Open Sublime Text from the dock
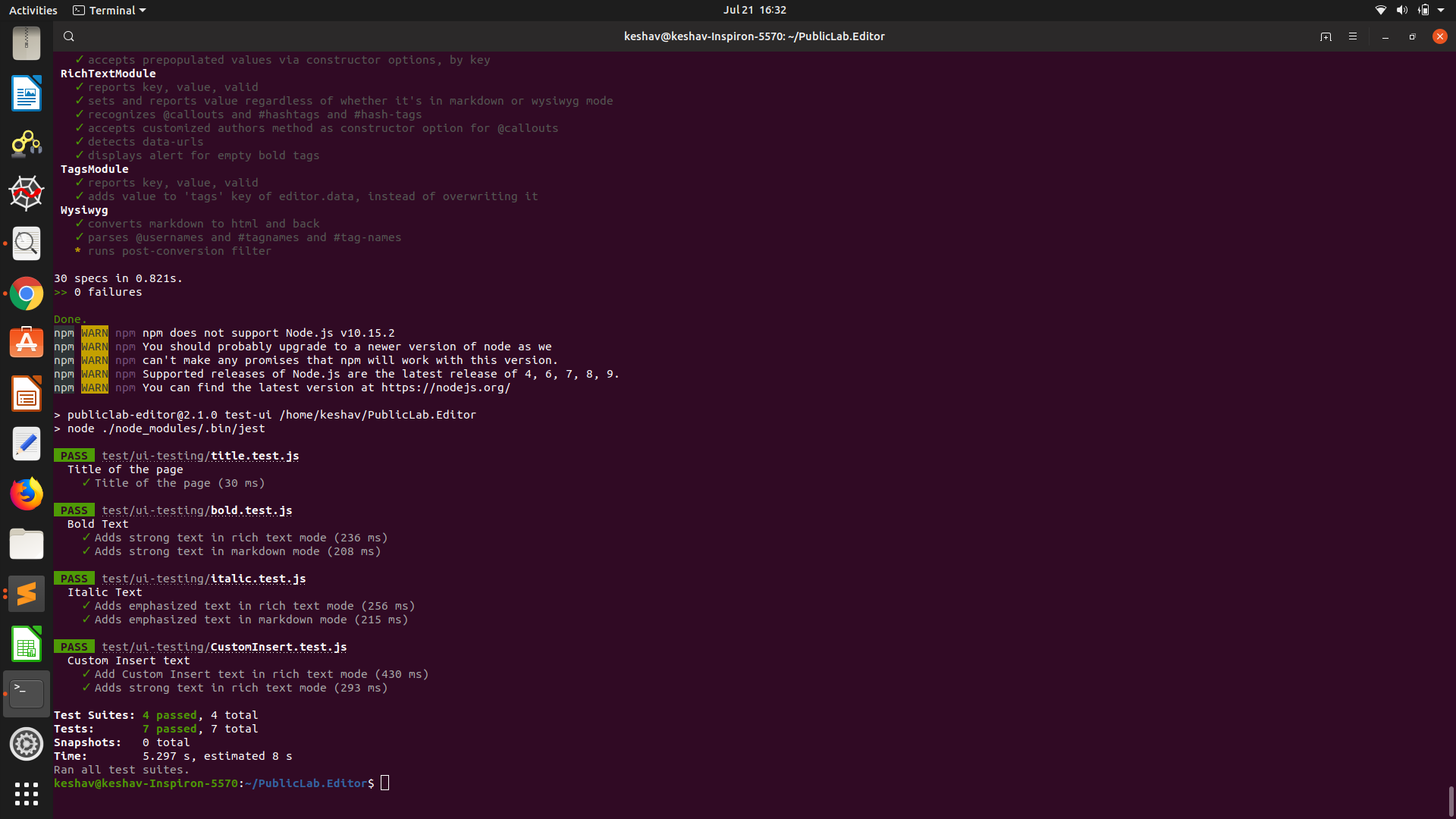Viewport: 1456px width, 819px height. click(x=27, y=593)
